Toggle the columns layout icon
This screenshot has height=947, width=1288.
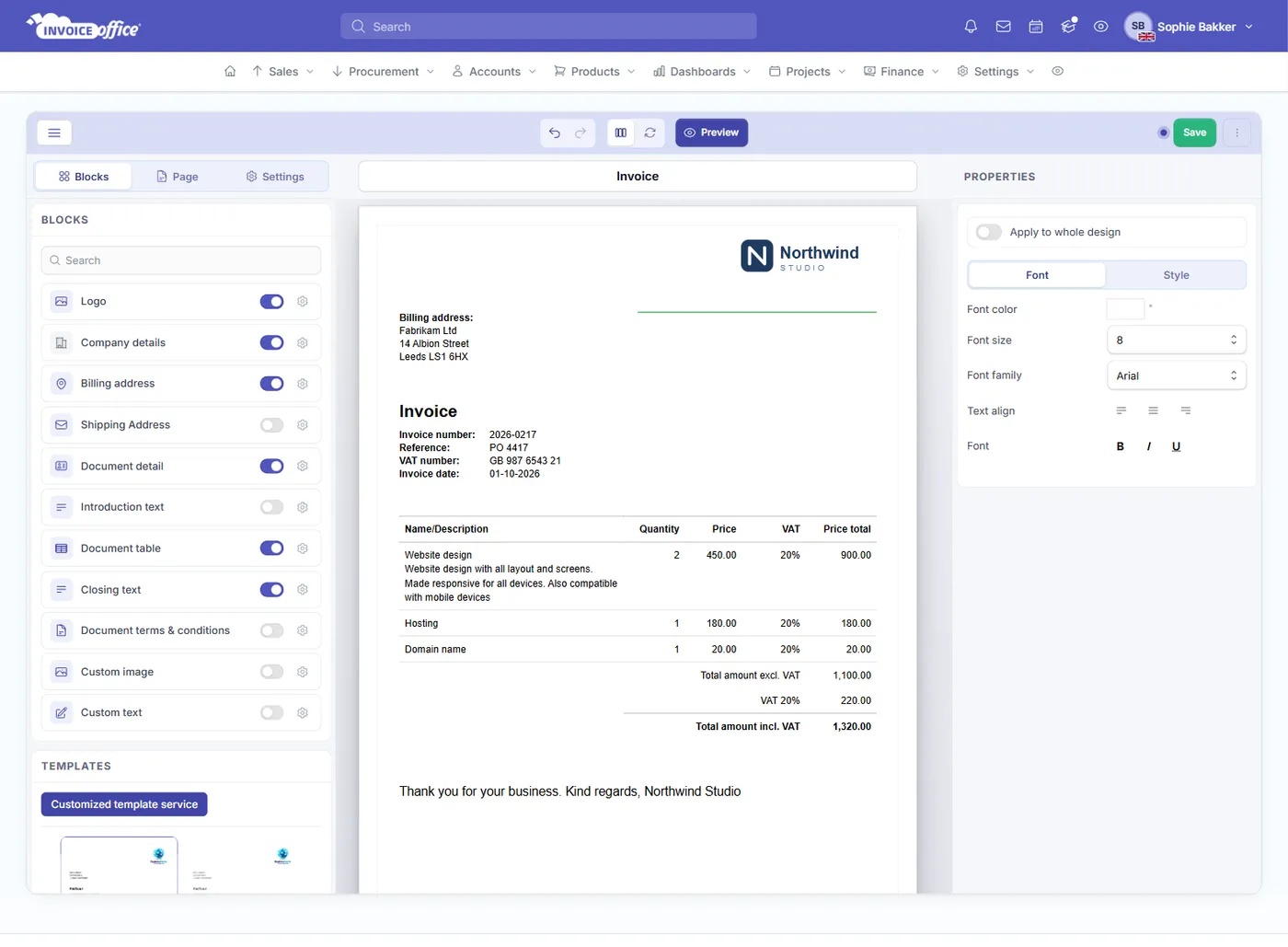point(621,133)
